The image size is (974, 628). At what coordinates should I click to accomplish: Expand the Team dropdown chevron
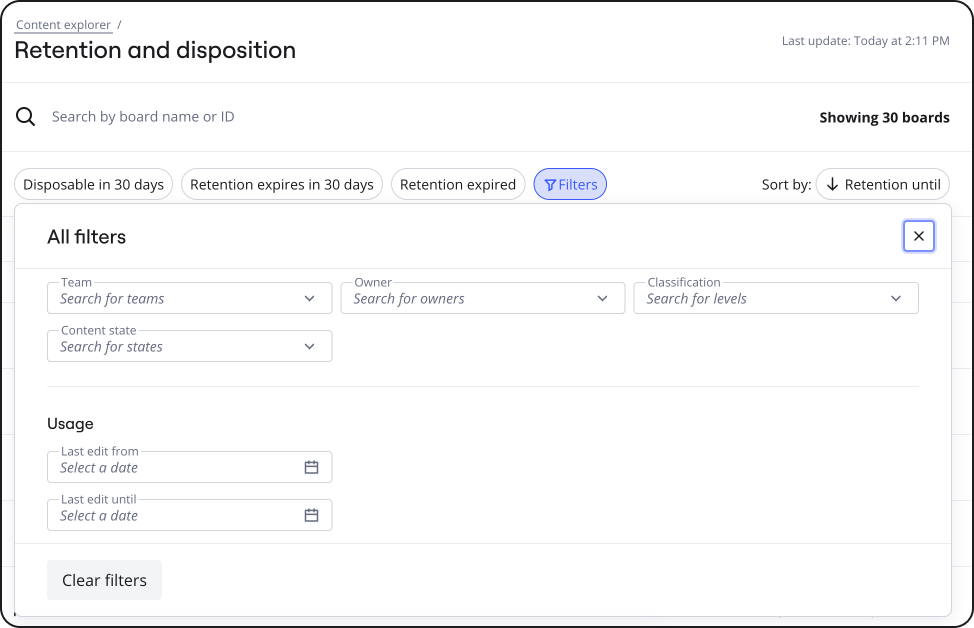309,298
